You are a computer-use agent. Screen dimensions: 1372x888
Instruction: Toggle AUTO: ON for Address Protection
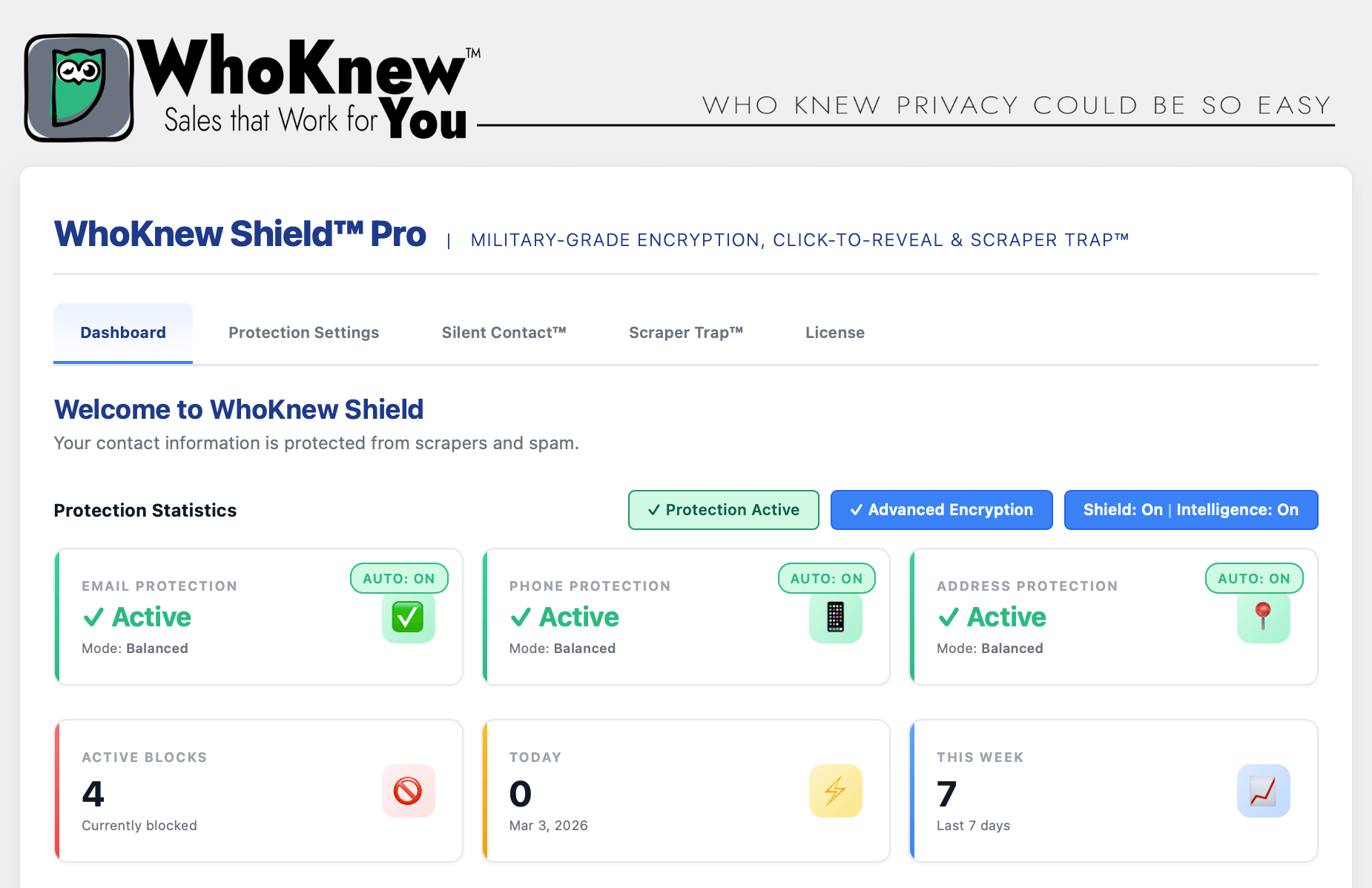point(1253,578)
